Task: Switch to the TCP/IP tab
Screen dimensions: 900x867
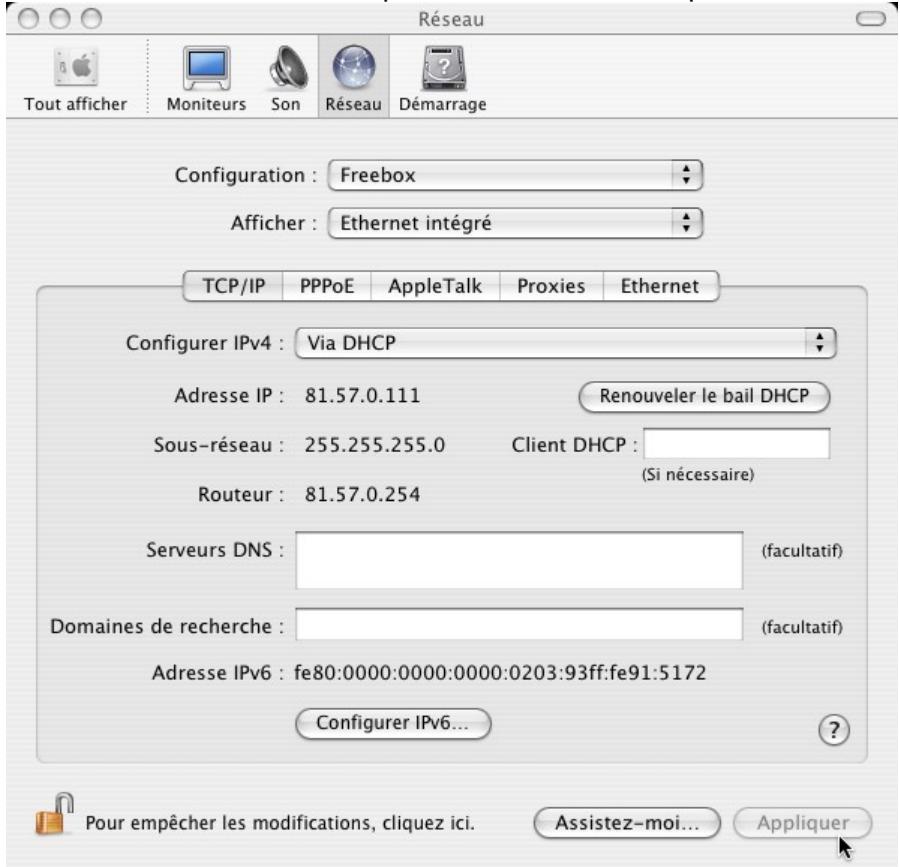Action: (233, 286)
